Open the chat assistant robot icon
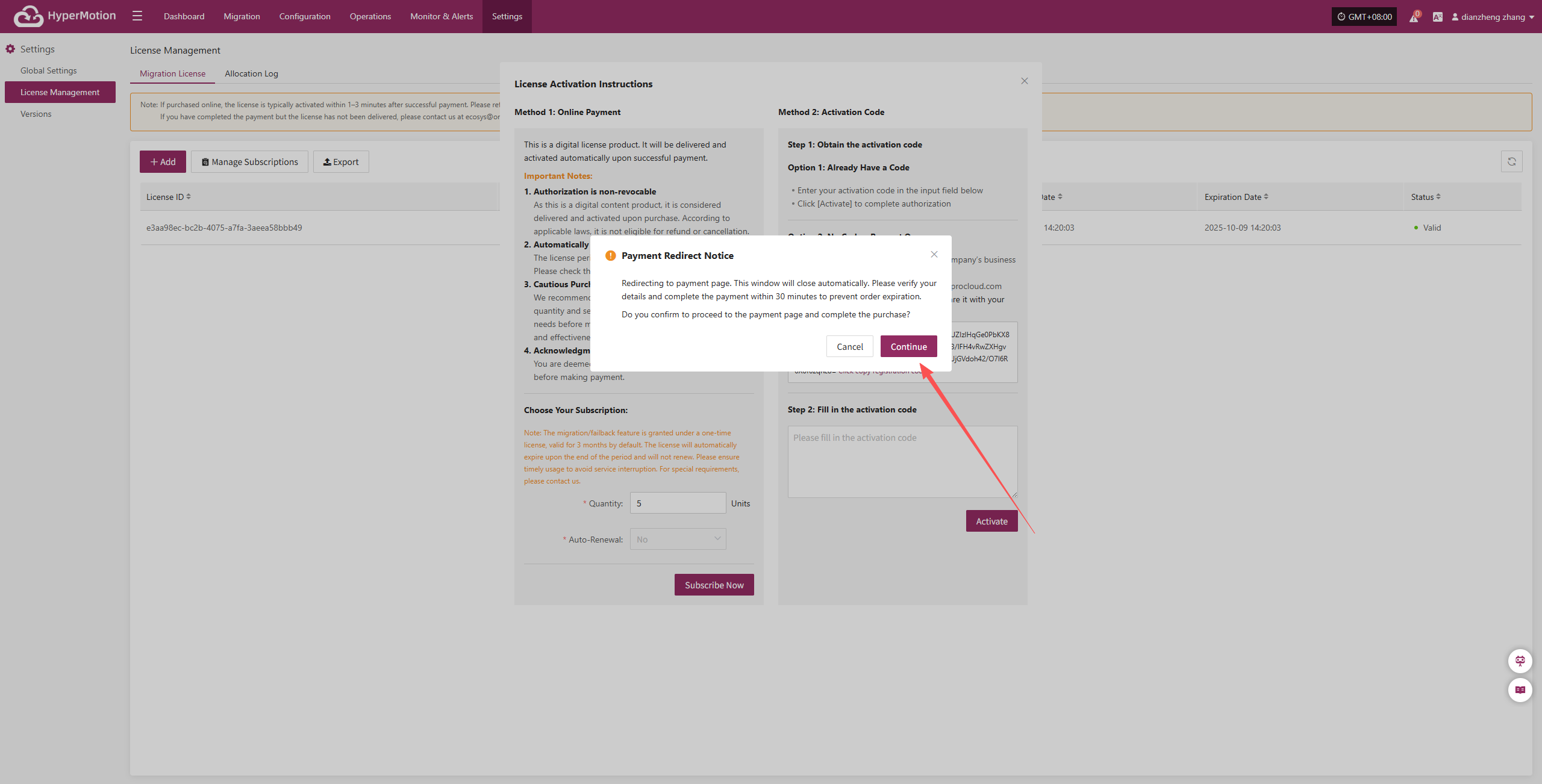This screenshot has height=784, width=1542. click(x=1520, y=661)
